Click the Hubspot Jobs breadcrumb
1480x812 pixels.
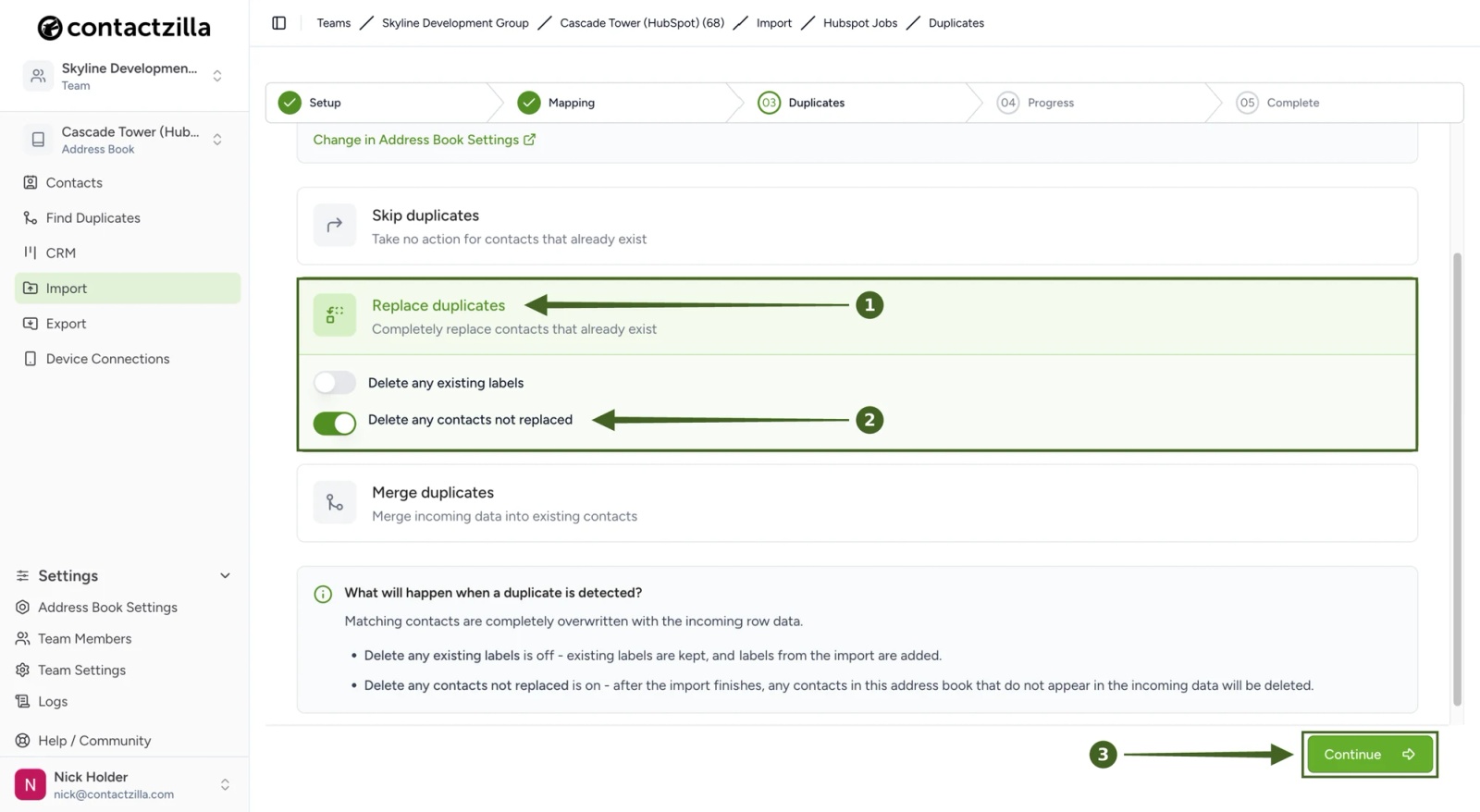tap(860, 23)
